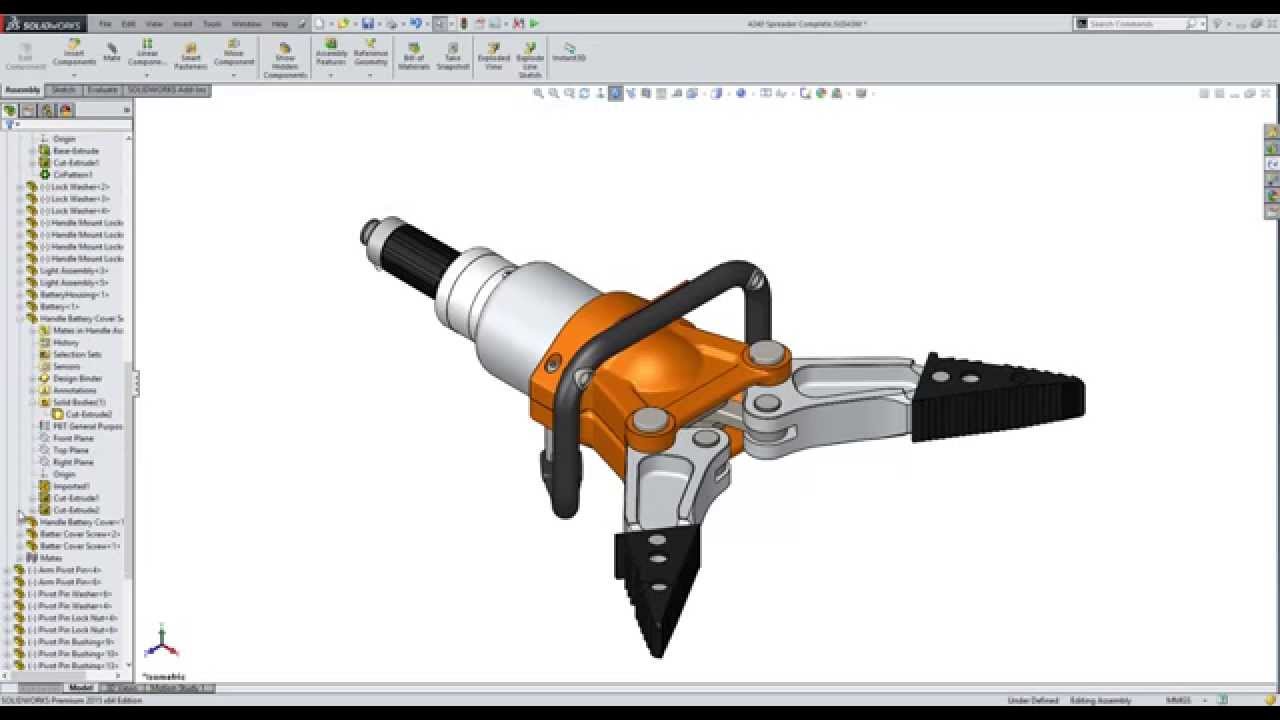Click Editing Assembly in status bar
Viewport: 1280px width, 720px height.
pos(1100,700)
